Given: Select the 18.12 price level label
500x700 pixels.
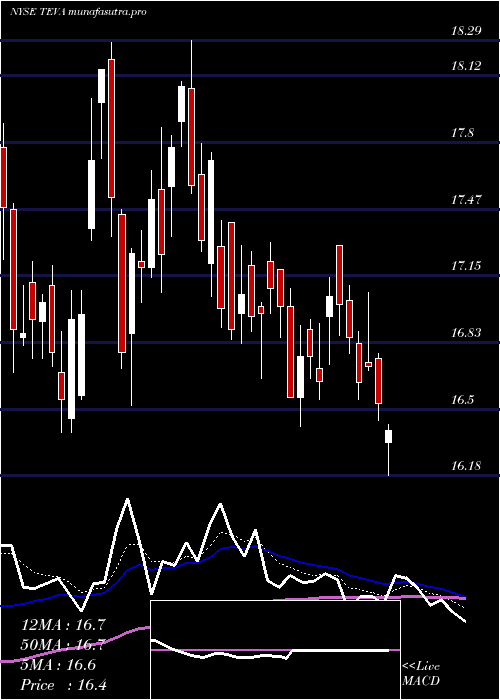Looking at the screenshot, I should 467,66.
